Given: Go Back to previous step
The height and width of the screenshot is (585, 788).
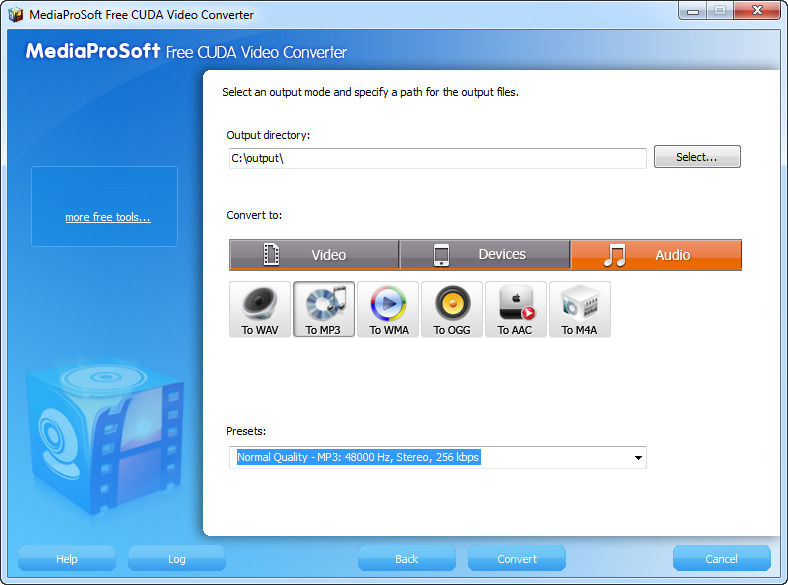Looking at the screenshot, I should tap(407, 559).
